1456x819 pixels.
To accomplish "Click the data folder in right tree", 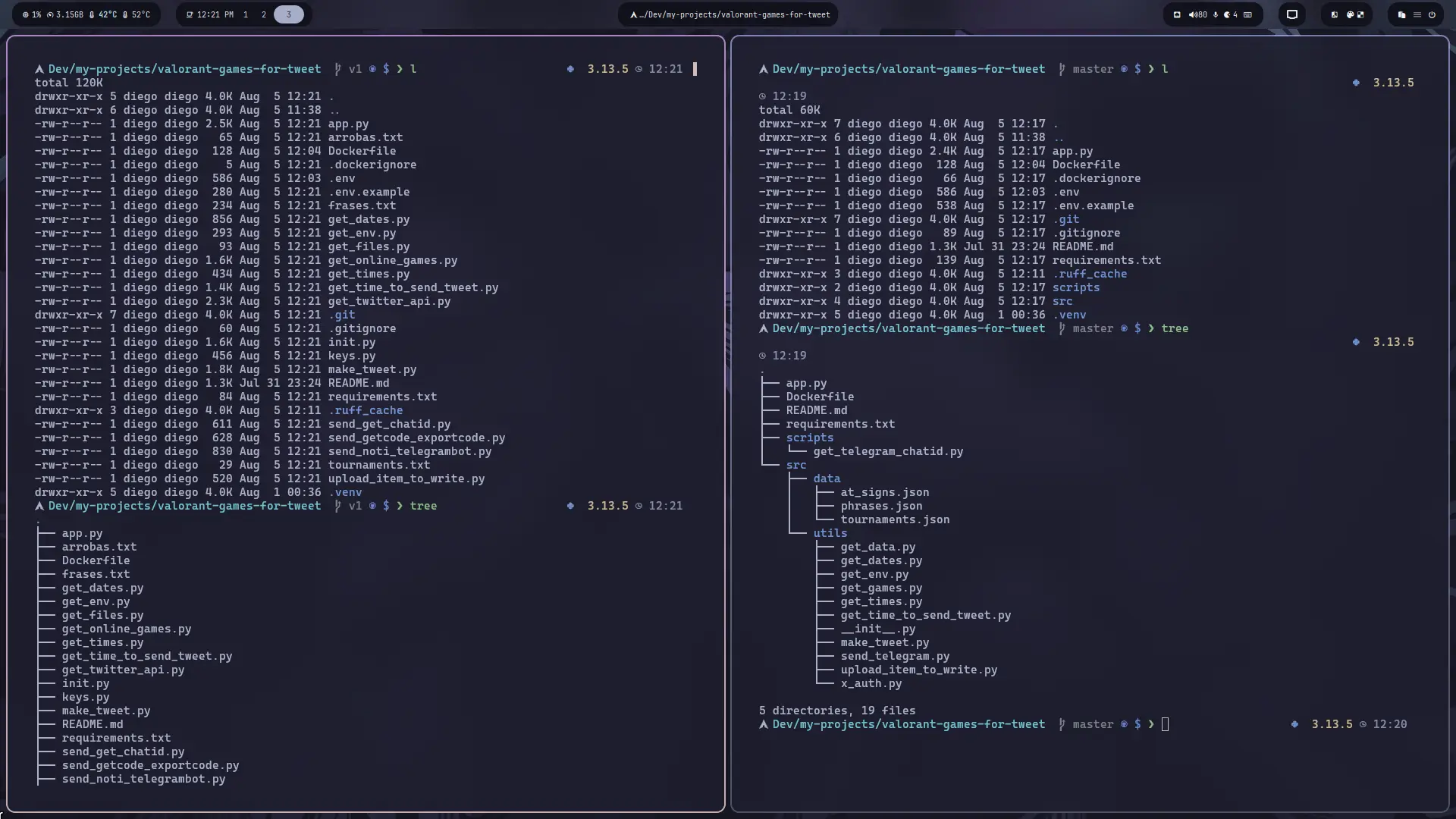I will tap(827, 479).
